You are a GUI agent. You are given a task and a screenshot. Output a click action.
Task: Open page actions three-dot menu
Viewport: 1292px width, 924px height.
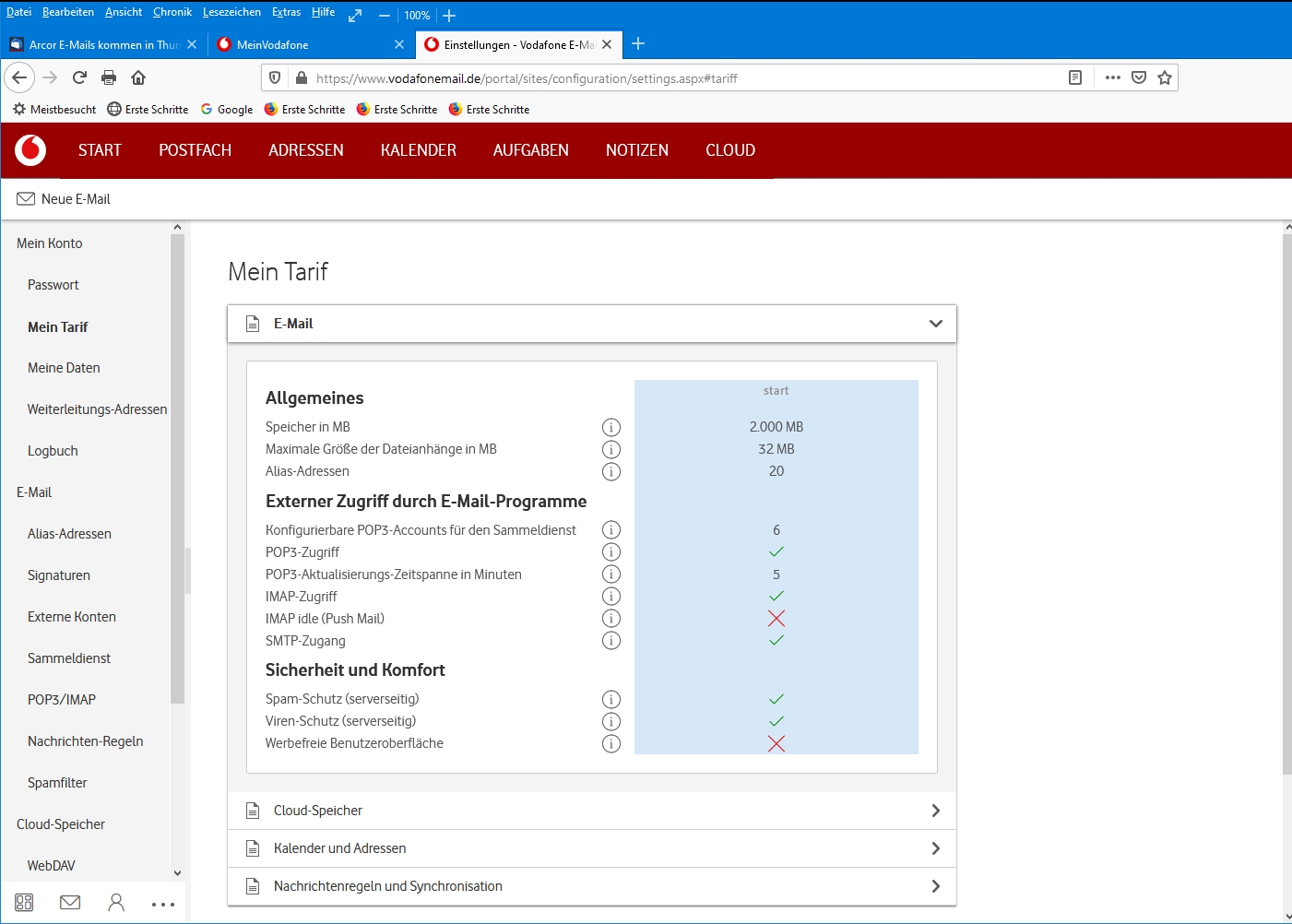click(1113, 77)
